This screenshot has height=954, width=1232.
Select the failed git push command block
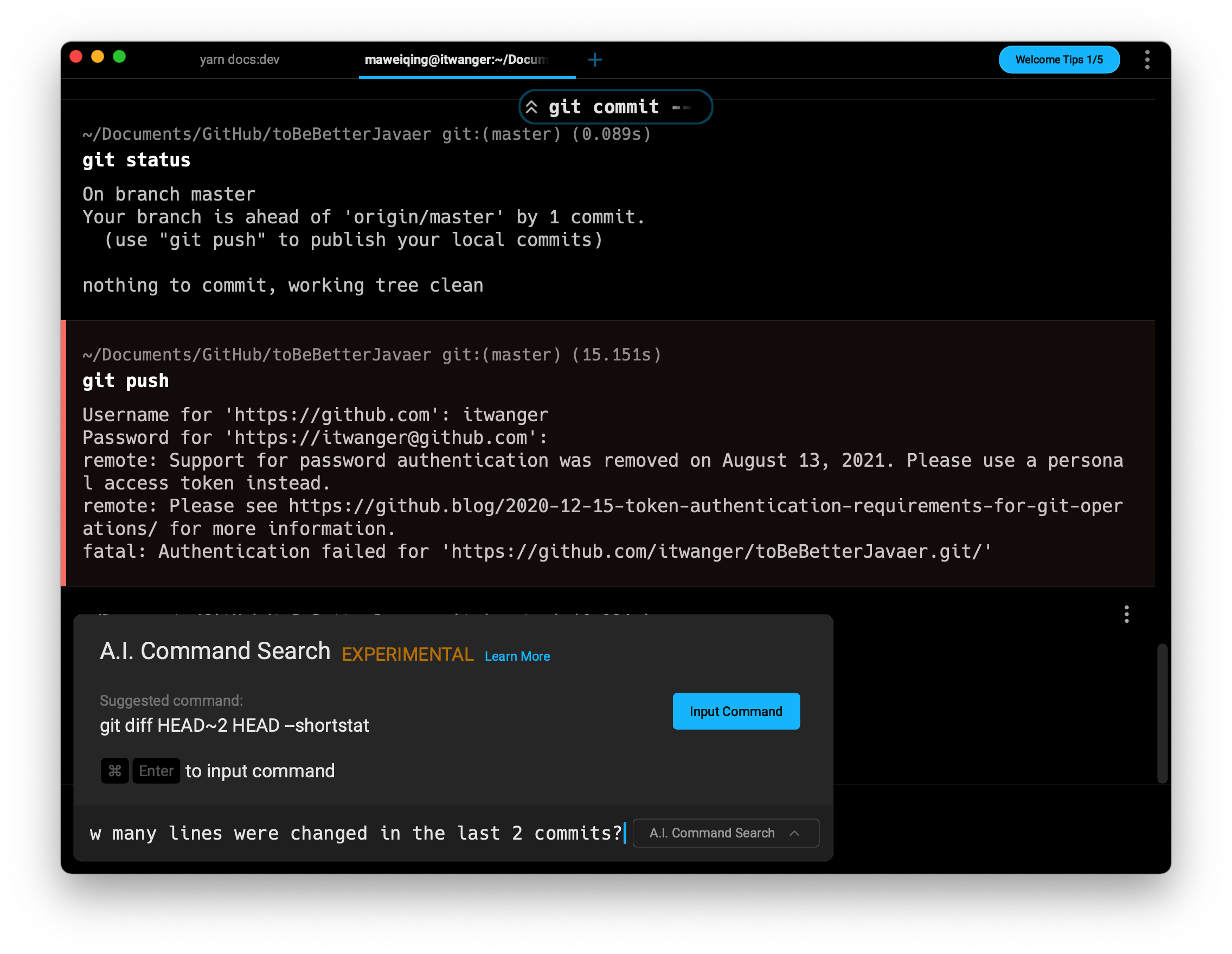[x=126, y=380]
